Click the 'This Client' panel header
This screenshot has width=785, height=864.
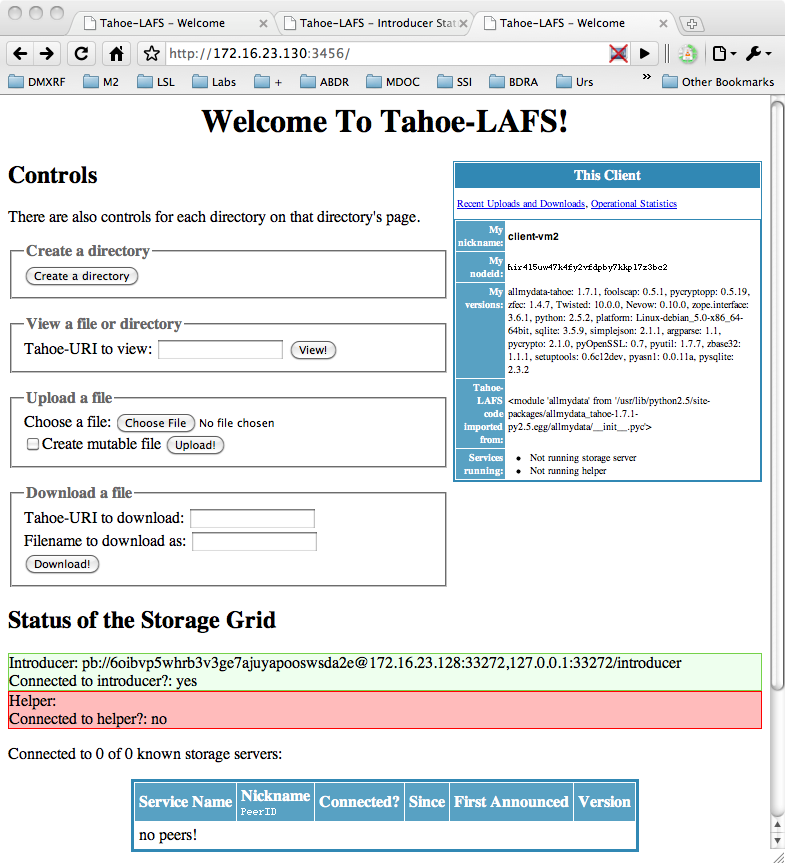click(607, 176)
